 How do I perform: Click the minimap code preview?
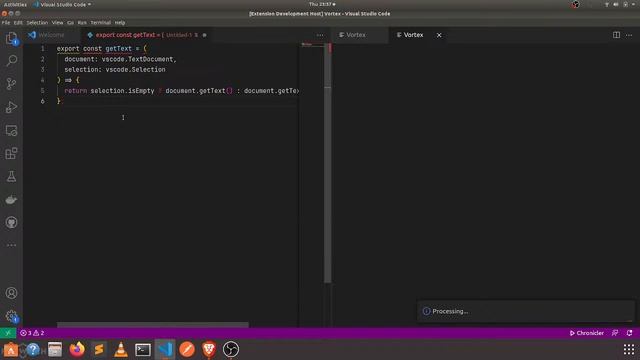click(x=312, y=44)
